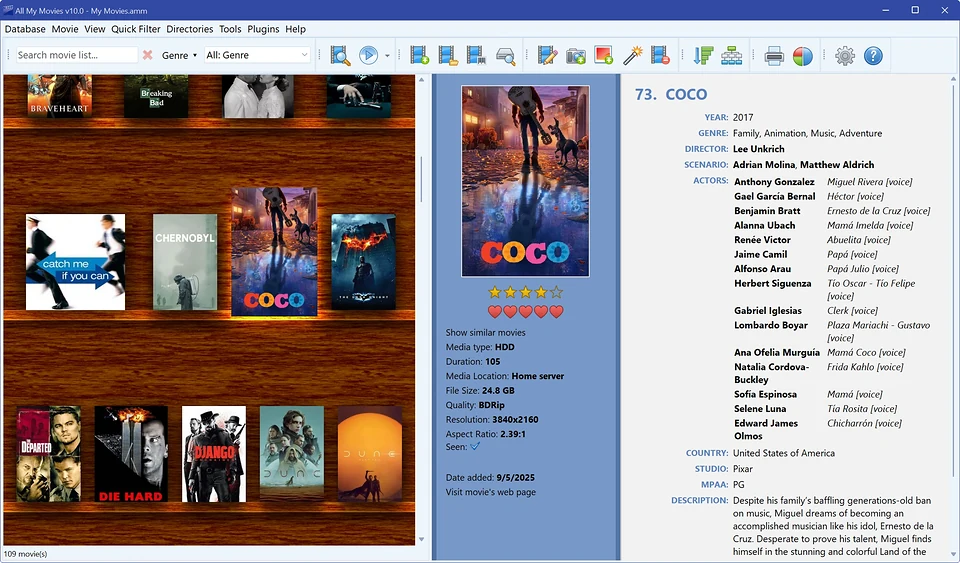The image size is (960, 563).
Task: Click the large Coco poster in details
Action: [525, 181]
